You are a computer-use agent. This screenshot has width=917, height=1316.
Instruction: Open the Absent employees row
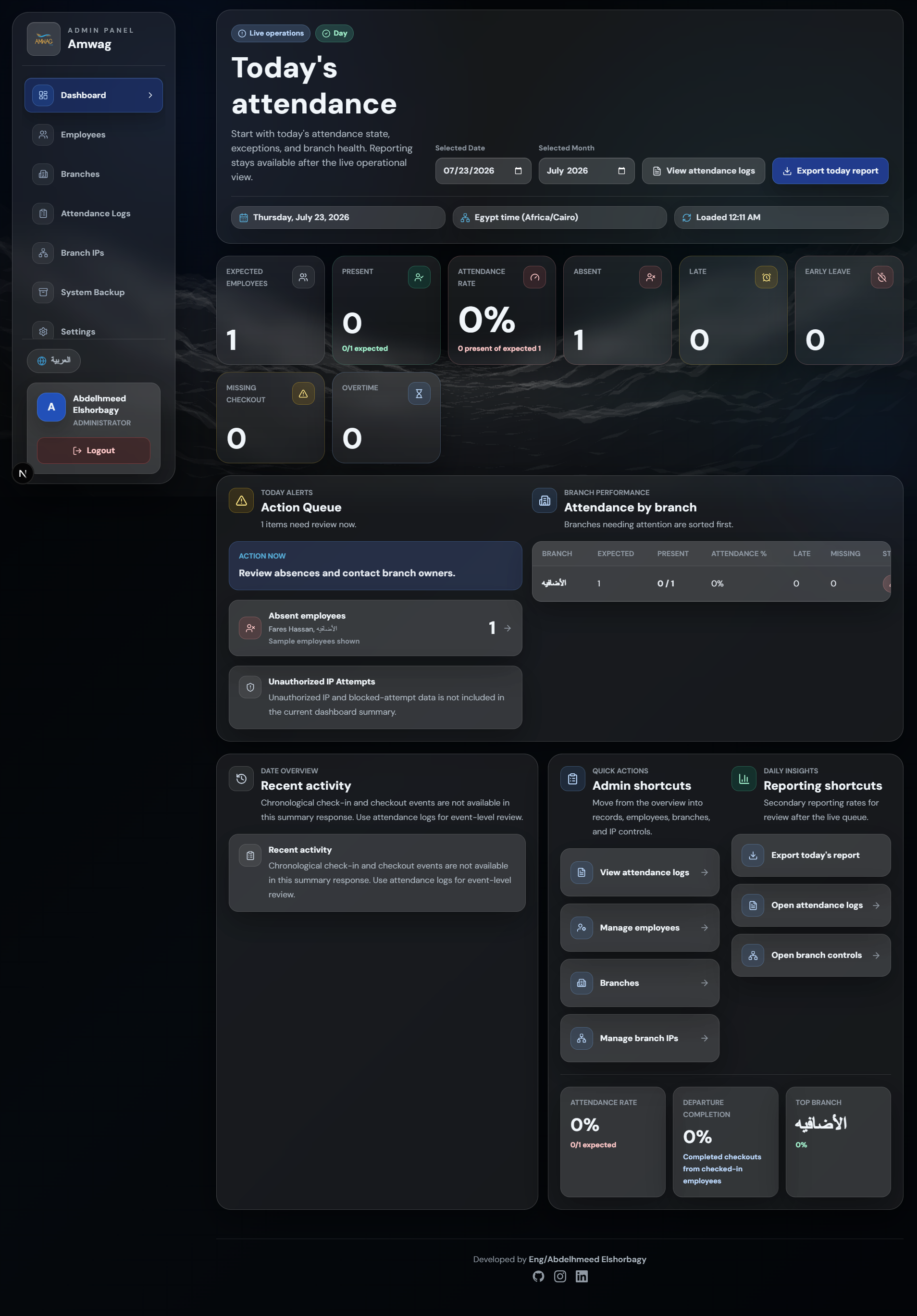coord(375,628)
